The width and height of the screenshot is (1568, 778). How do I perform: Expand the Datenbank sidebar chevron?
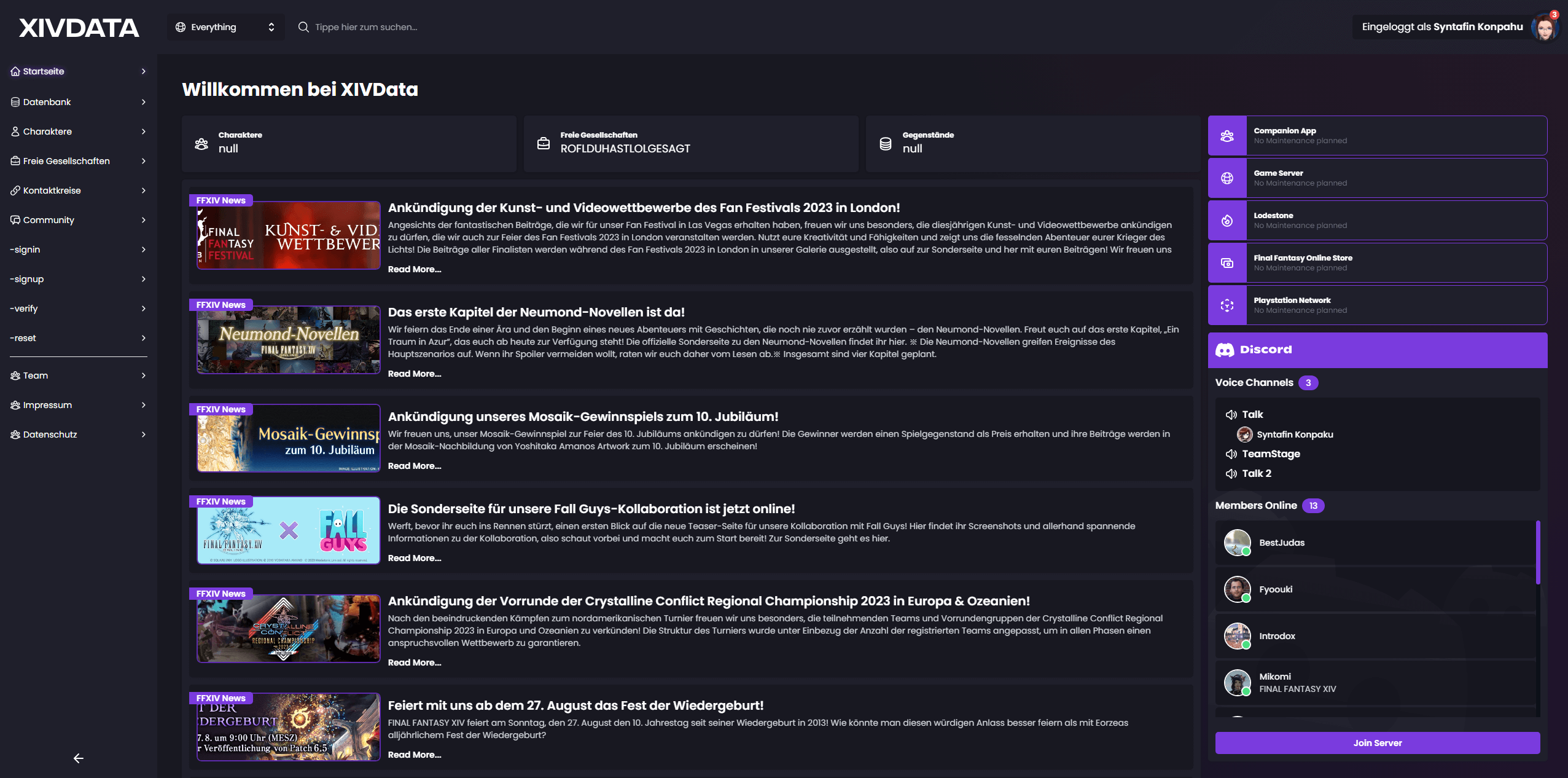[x=144, y=102]
